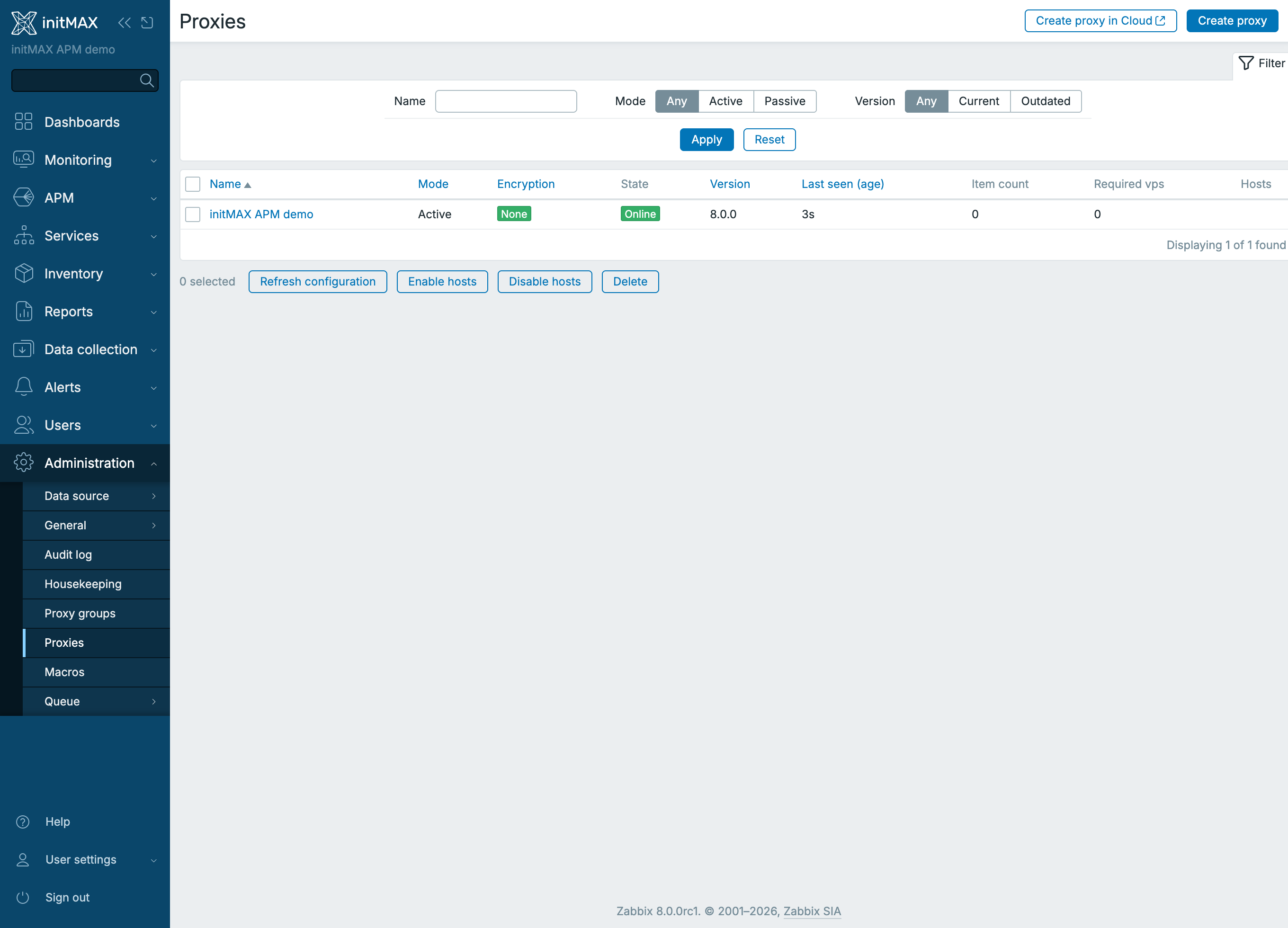
Task: Open the Housekeeping menu item
Action: tap(97, 584)
